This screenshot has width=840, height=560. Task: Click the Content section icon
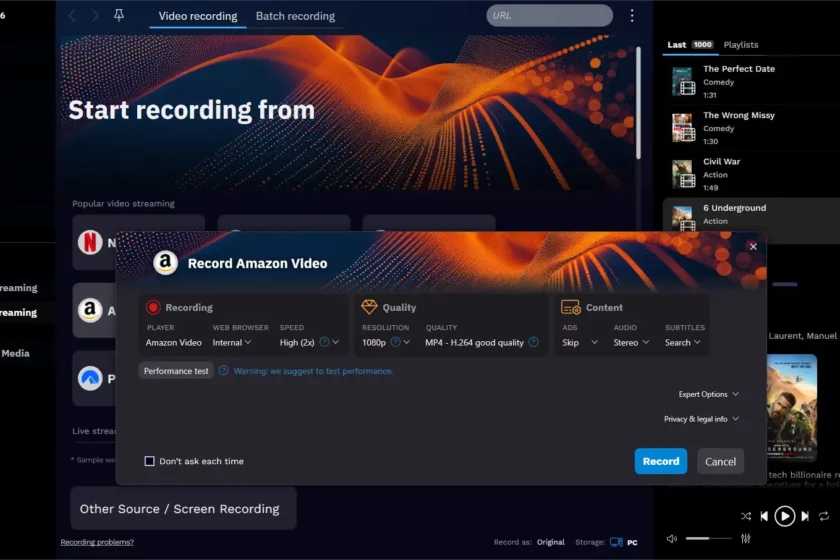point(571,307)
